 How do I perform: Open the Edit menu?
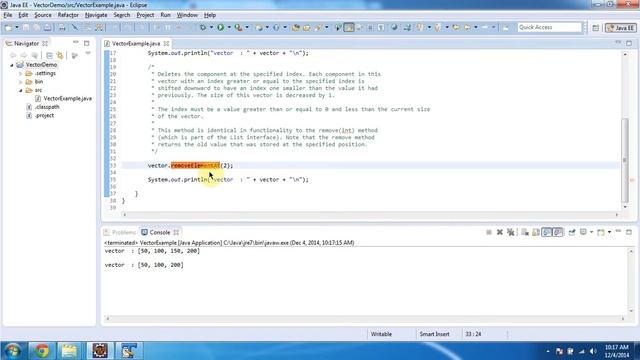pyautogui.click(x=23, y=15)
